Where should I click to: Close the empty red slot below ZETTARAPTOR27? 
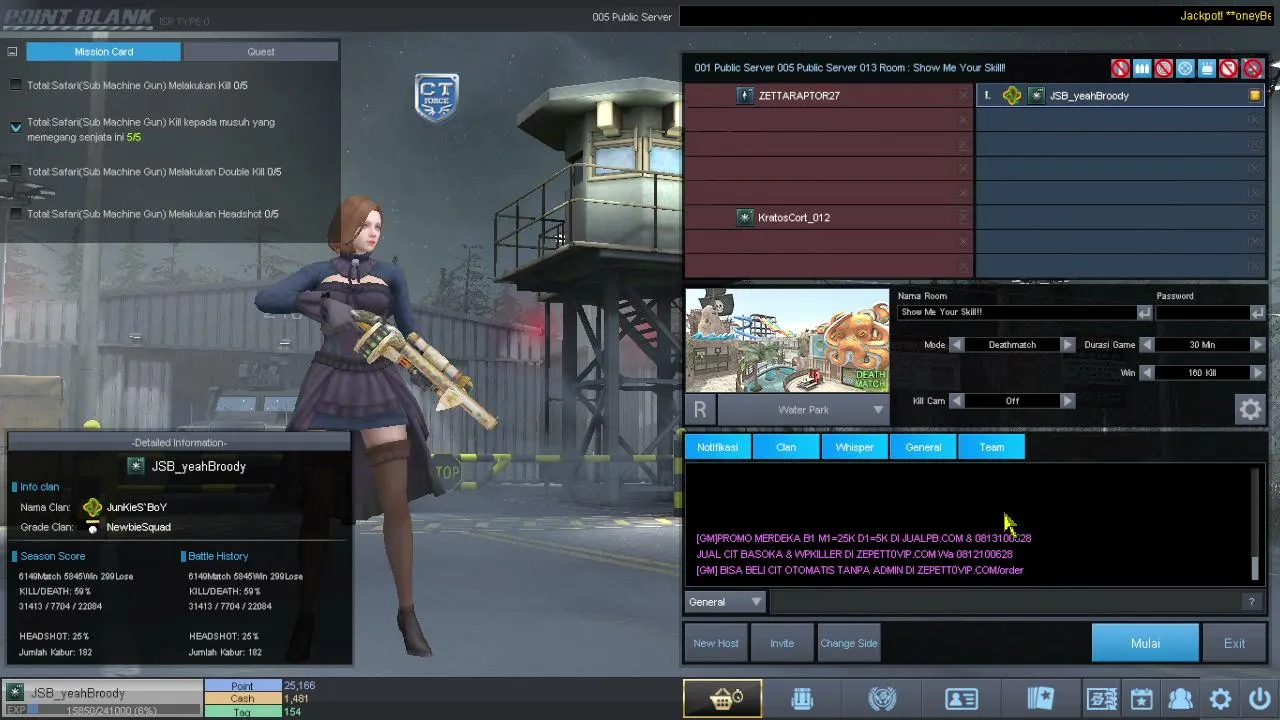point(964,120)
